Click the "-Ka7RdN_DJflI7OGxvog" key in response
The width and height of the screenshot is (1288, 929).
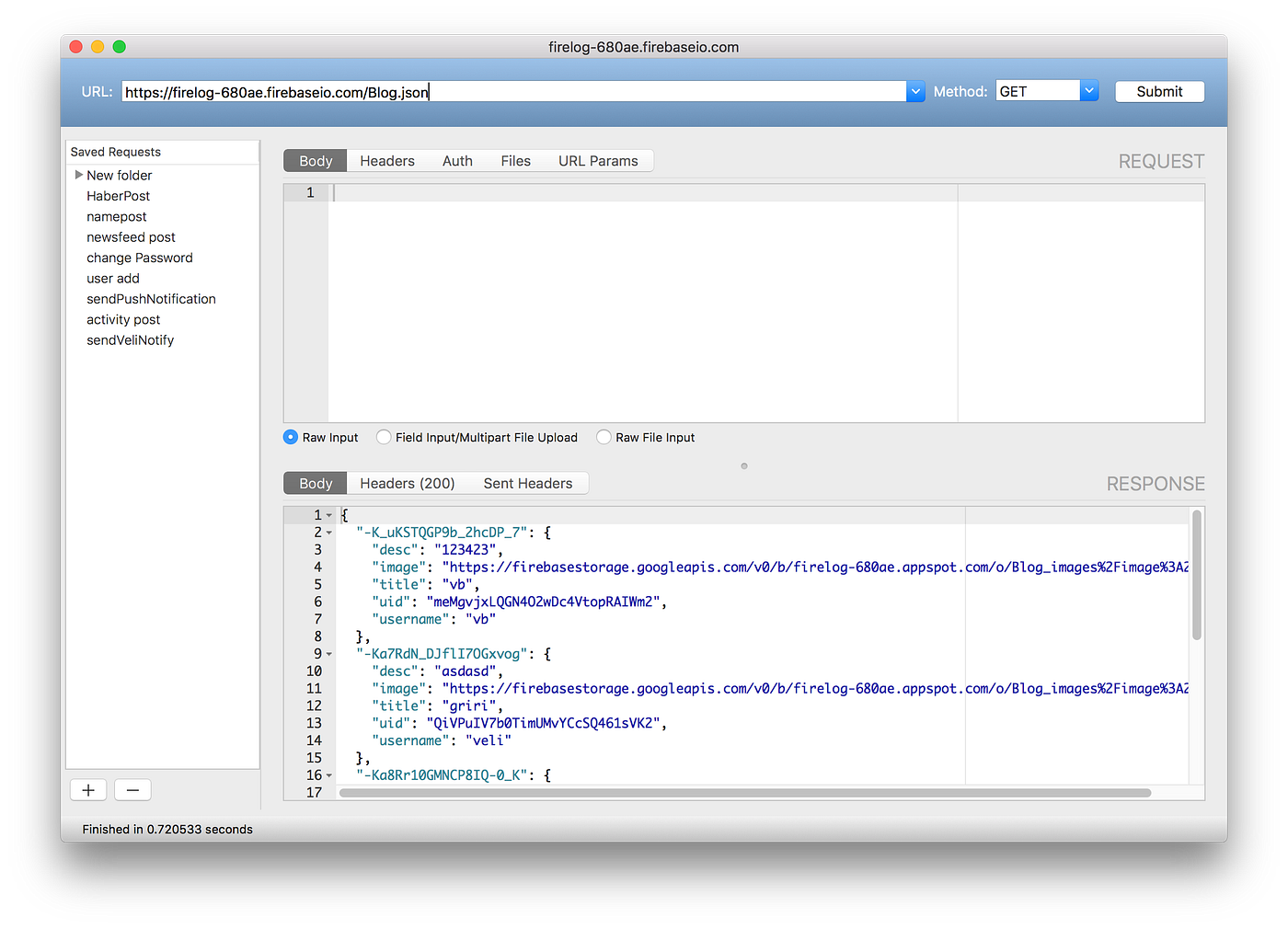(441, 654)
